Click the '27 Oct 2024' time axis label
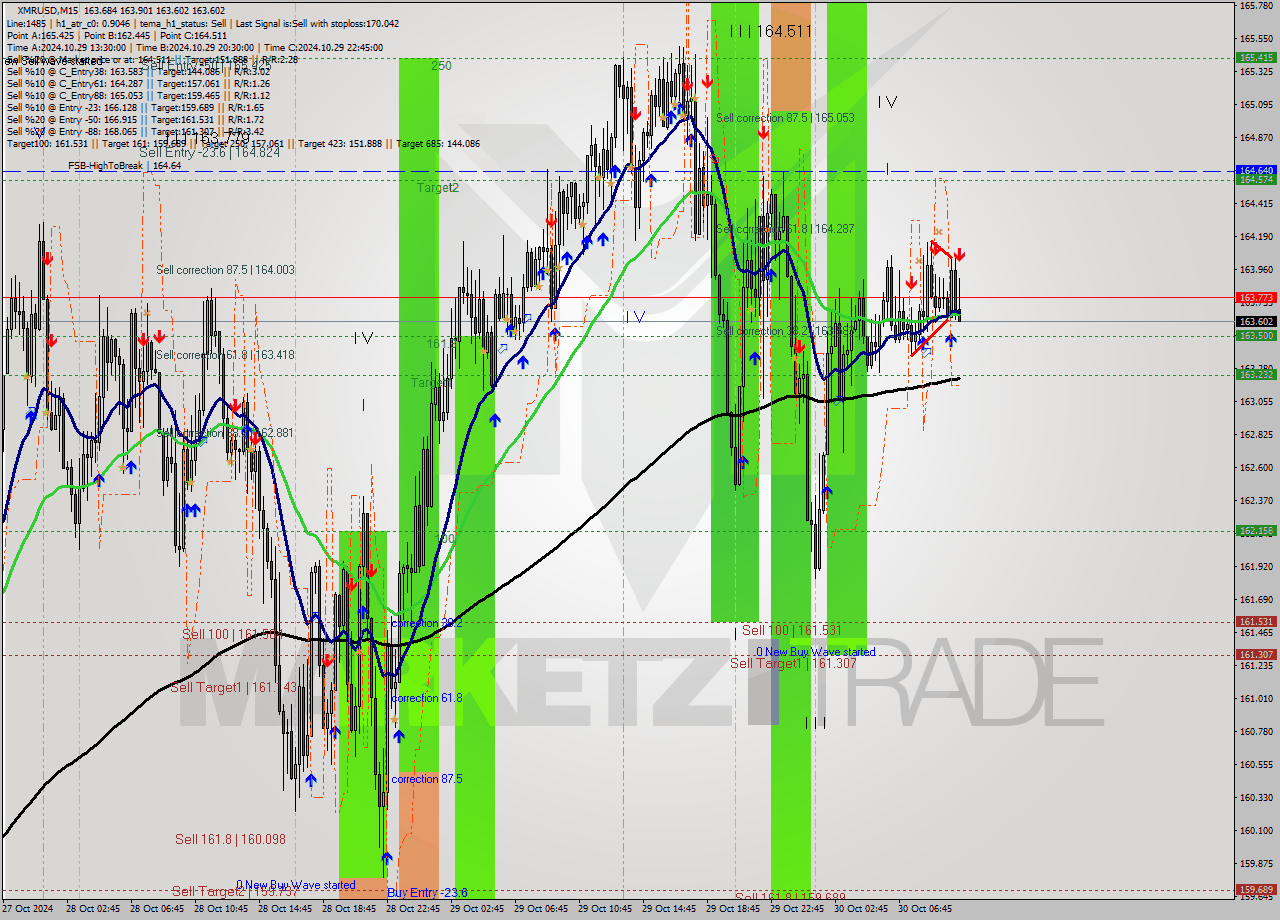Viewport: 1280px width, 920px height. pos(28,910)
